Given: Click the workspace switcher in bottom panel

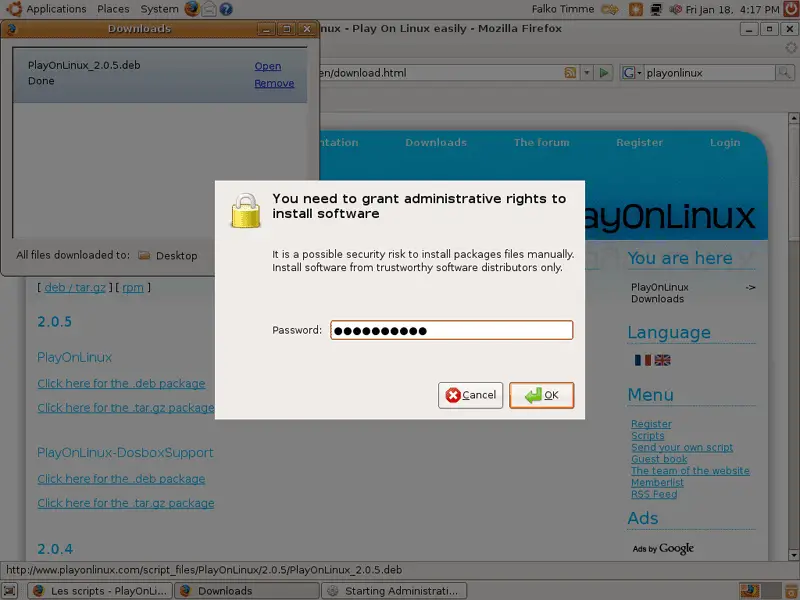Looking at the screenshot, I should (760, 591).
